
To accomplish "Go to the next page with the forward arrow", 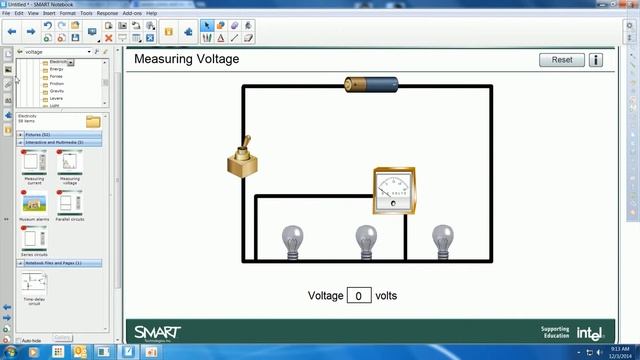I will [x=31, y=31].
